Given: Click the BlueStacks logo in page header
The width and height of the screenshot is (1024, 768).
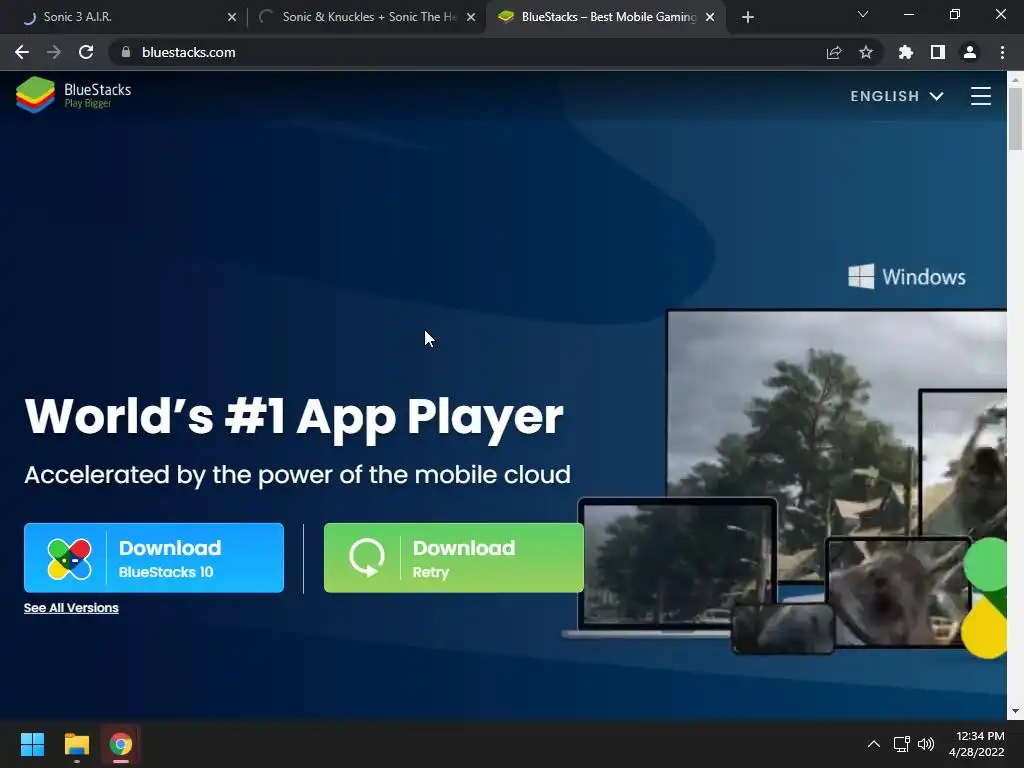Looking at the screenshot, I should pos(73,95).
